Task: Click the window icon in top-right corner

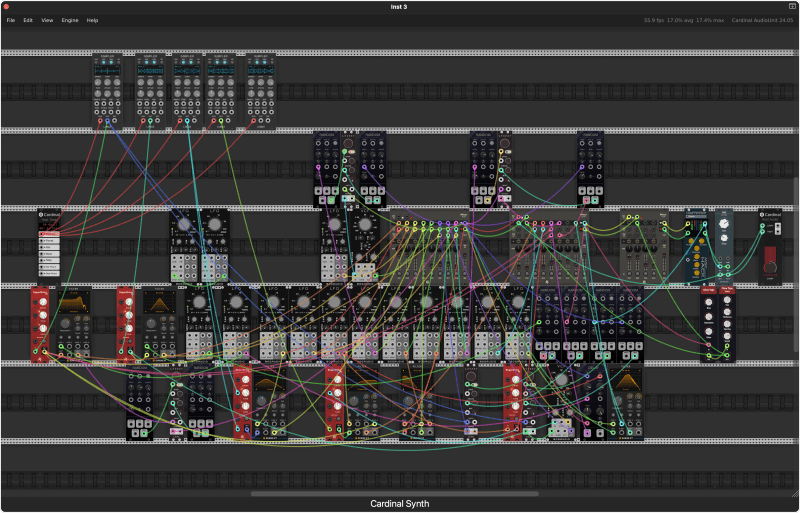Action: 791,6
